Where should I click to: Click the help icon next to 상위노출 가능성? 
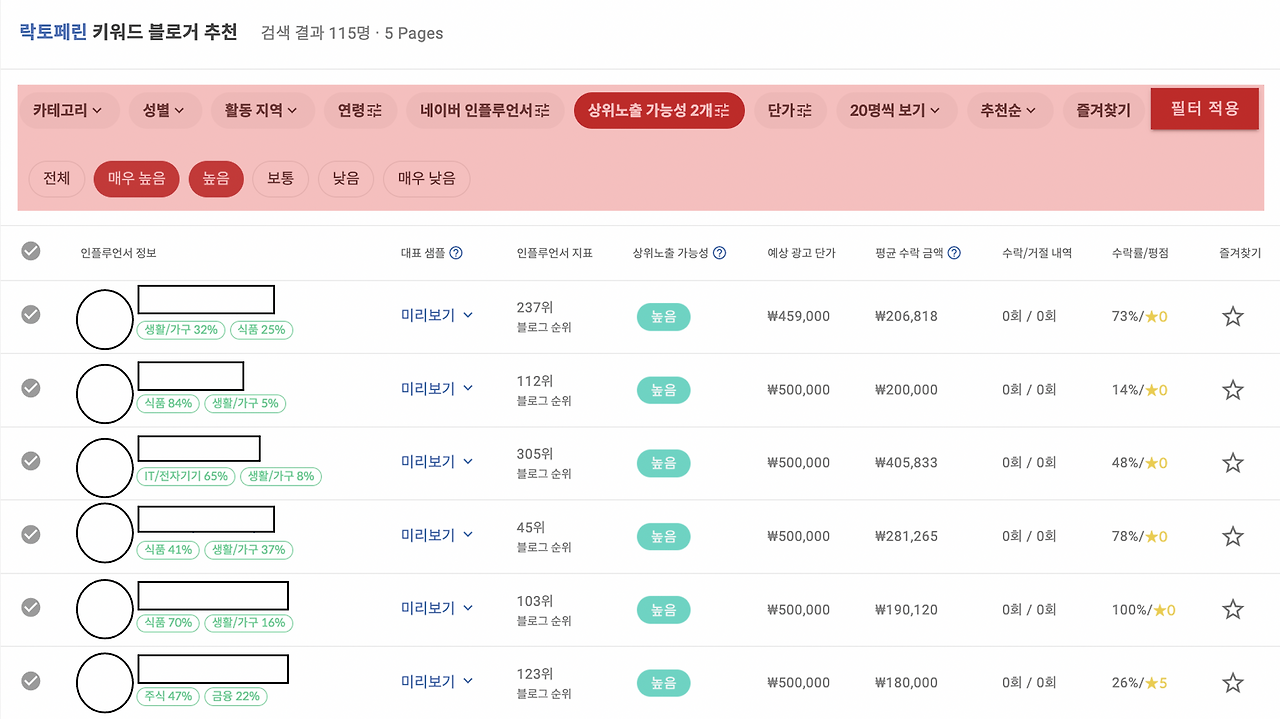[718, 253]
